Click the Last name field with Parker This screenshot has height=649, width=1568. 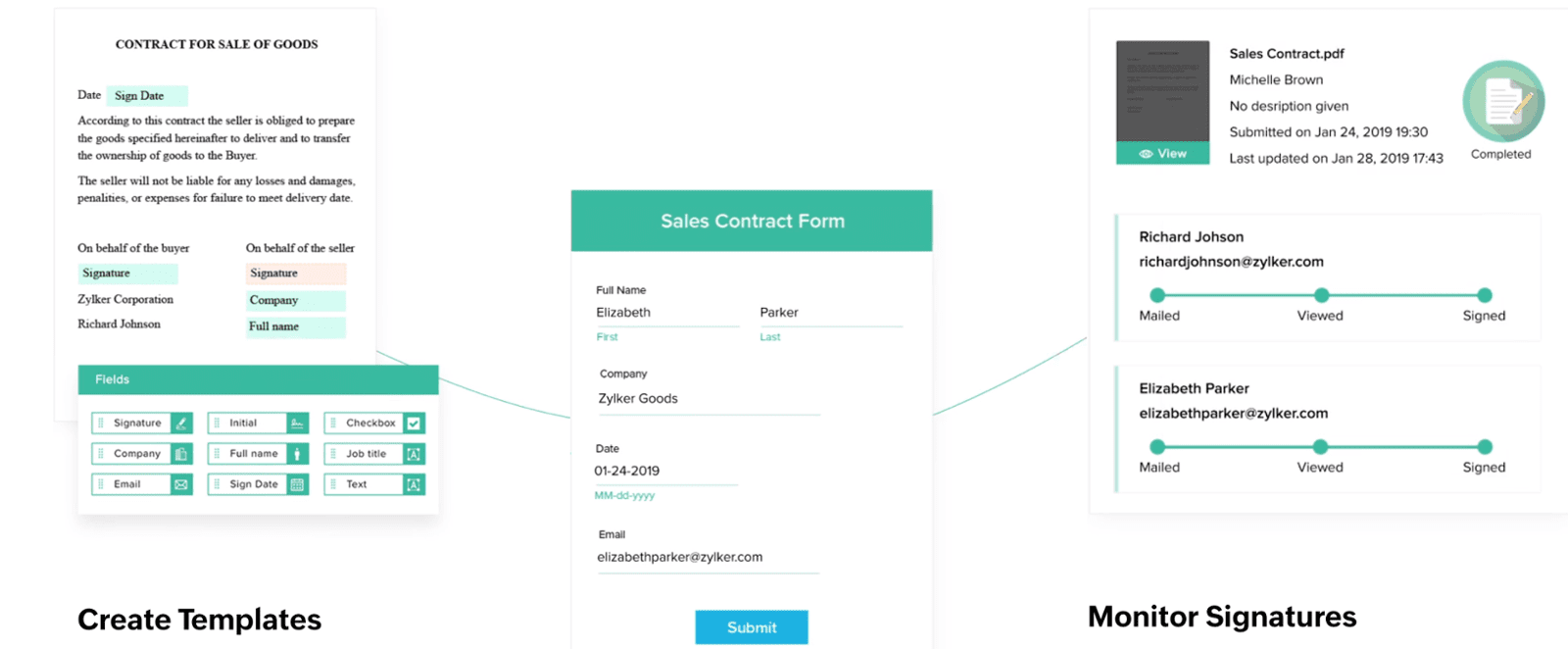tap(831, 313)
